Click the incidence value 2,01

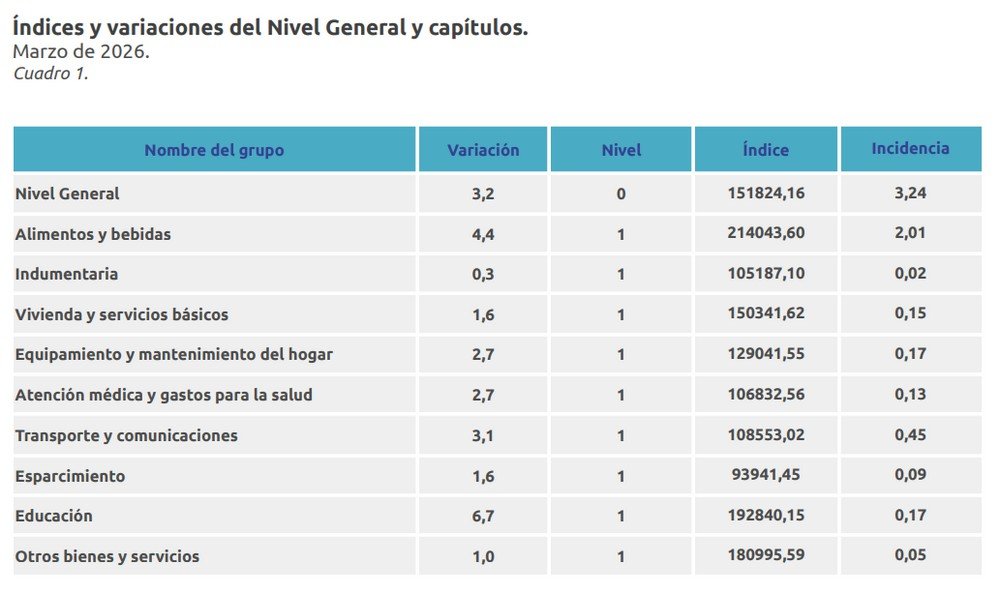point(910,234)
